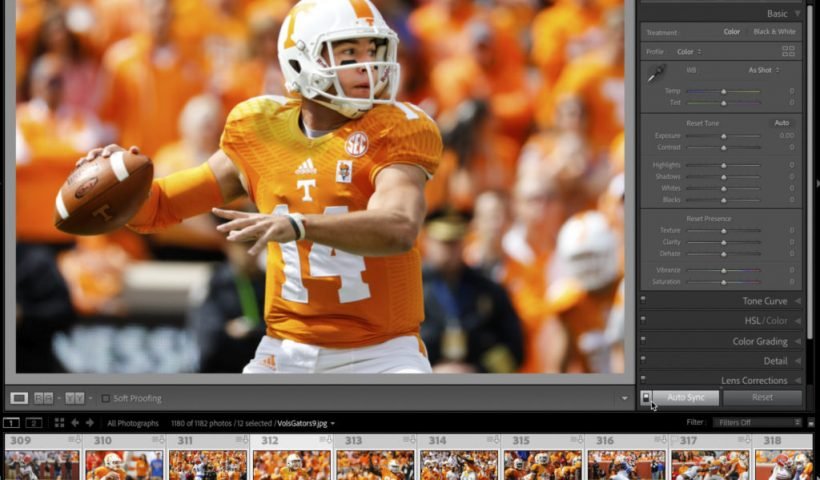Viewport: 820px width, 480px height.
Task: Enable the Soft Proofing checkbox
Action: [x=105, y=398]
